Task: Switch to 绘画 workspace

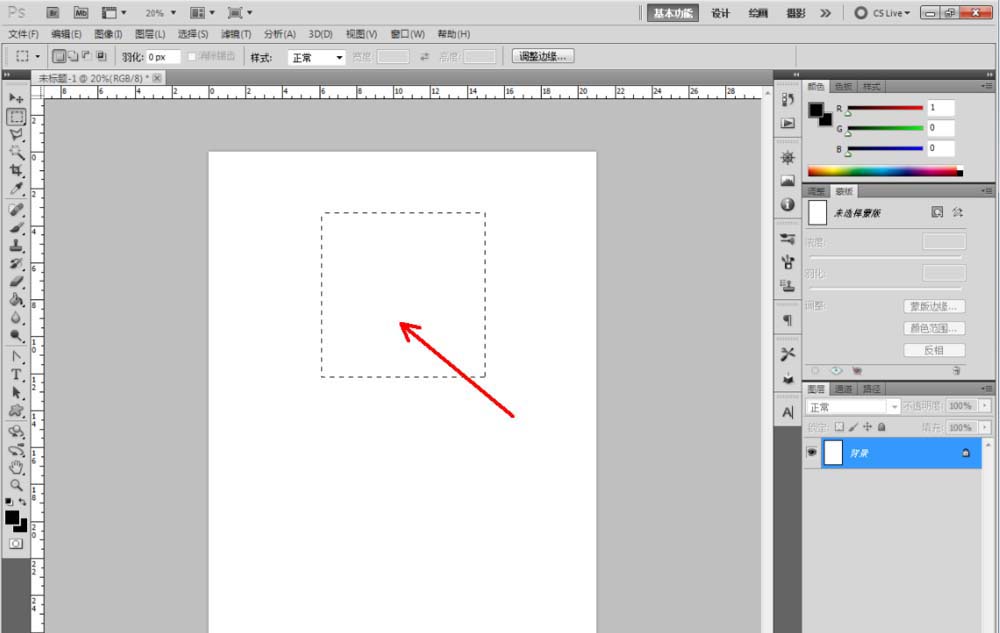Action: pyautogui.click(x=758, y=13)
